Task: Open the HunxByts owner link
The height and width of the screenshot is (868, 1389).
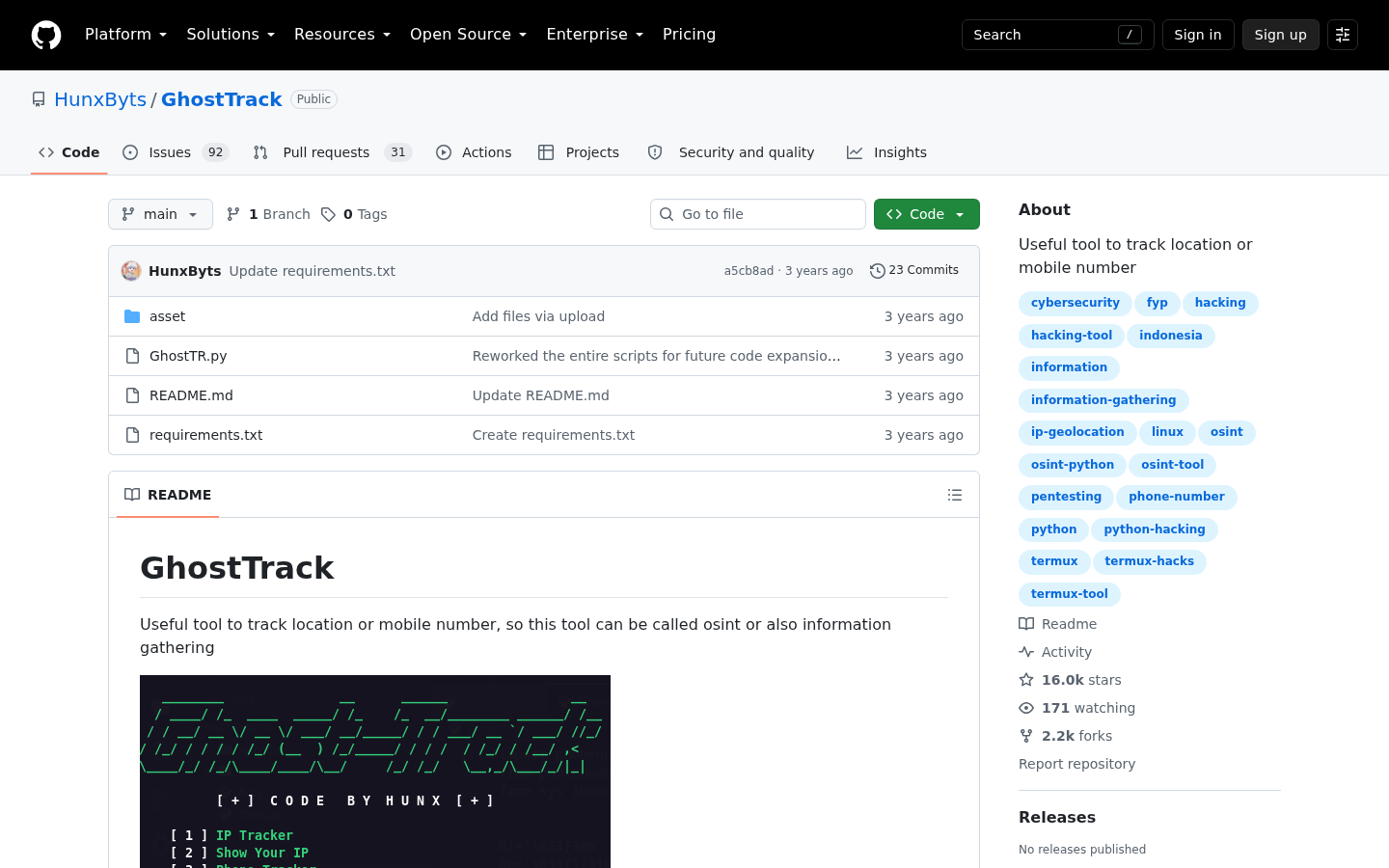Action: point(100,99)
